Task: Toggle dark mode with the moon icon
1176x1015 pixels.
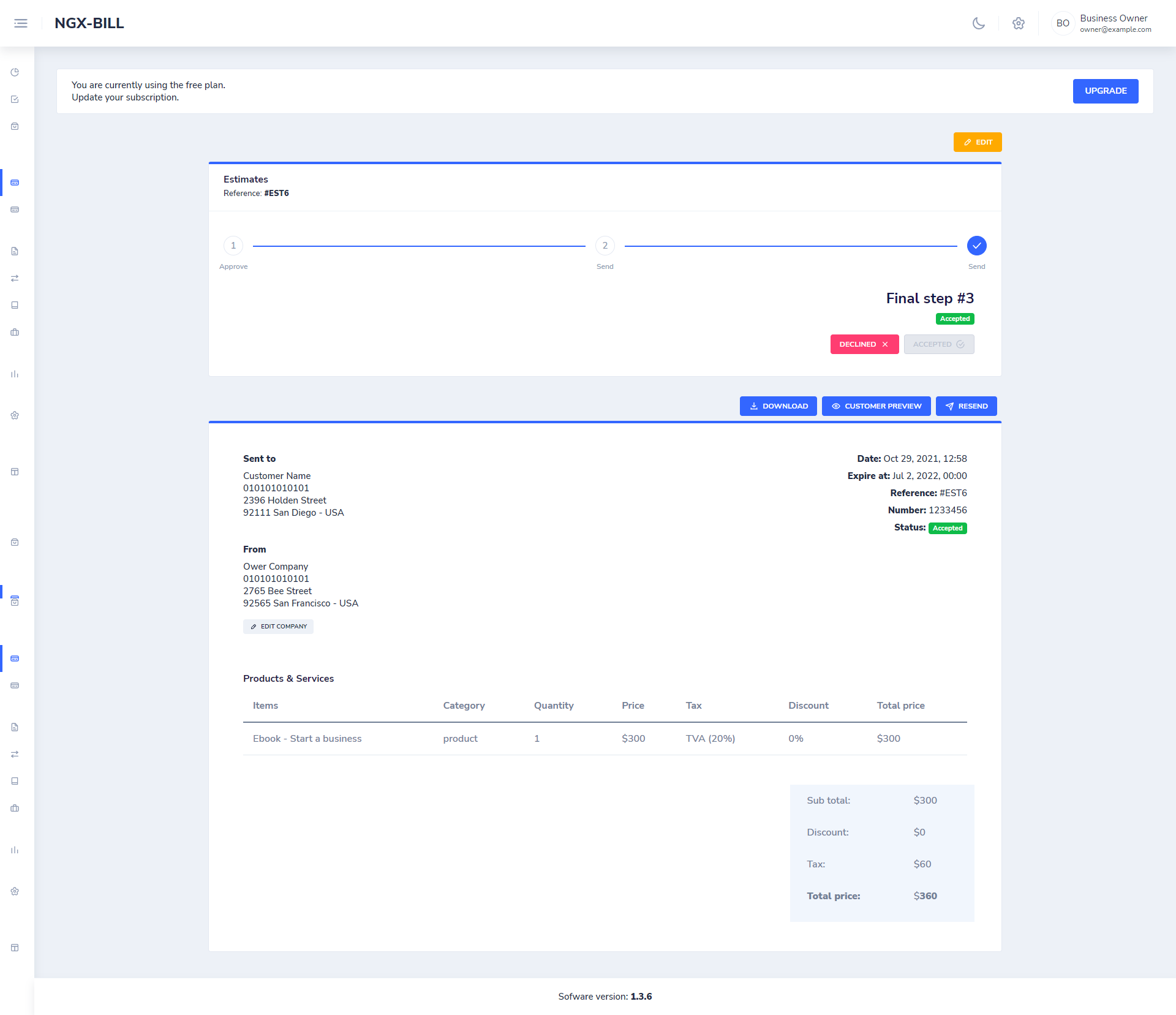Action: tap(978, 23)
